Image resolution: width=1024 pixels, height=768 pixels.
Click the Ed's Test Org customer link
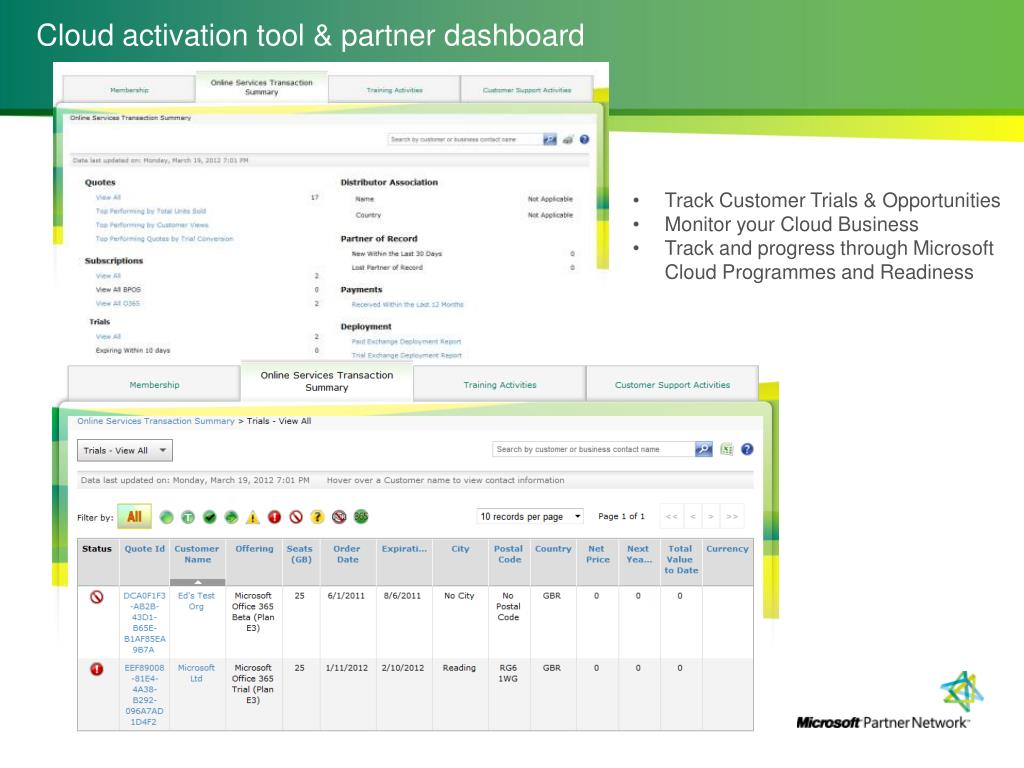196,601
